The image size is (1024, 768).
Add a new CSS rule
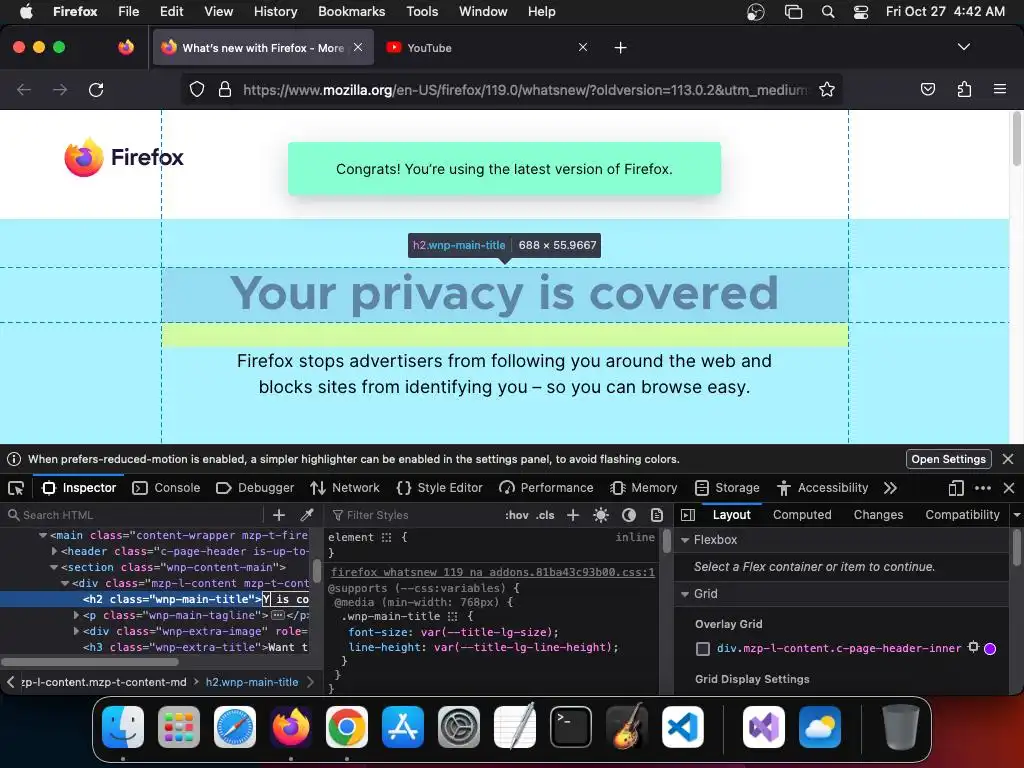click(x=573, y=515)
